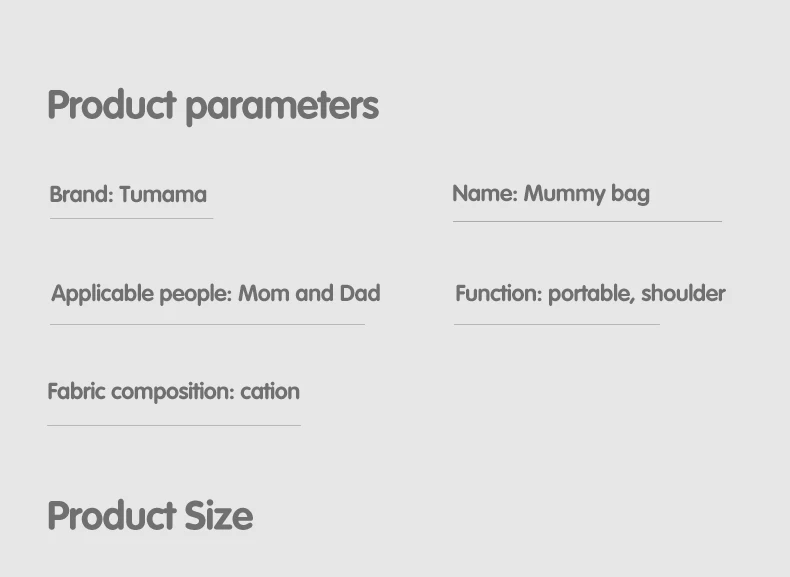This screenshot has width=790, height=577.
Task: Select the 'Function:' label
Action: coord(499,293)
